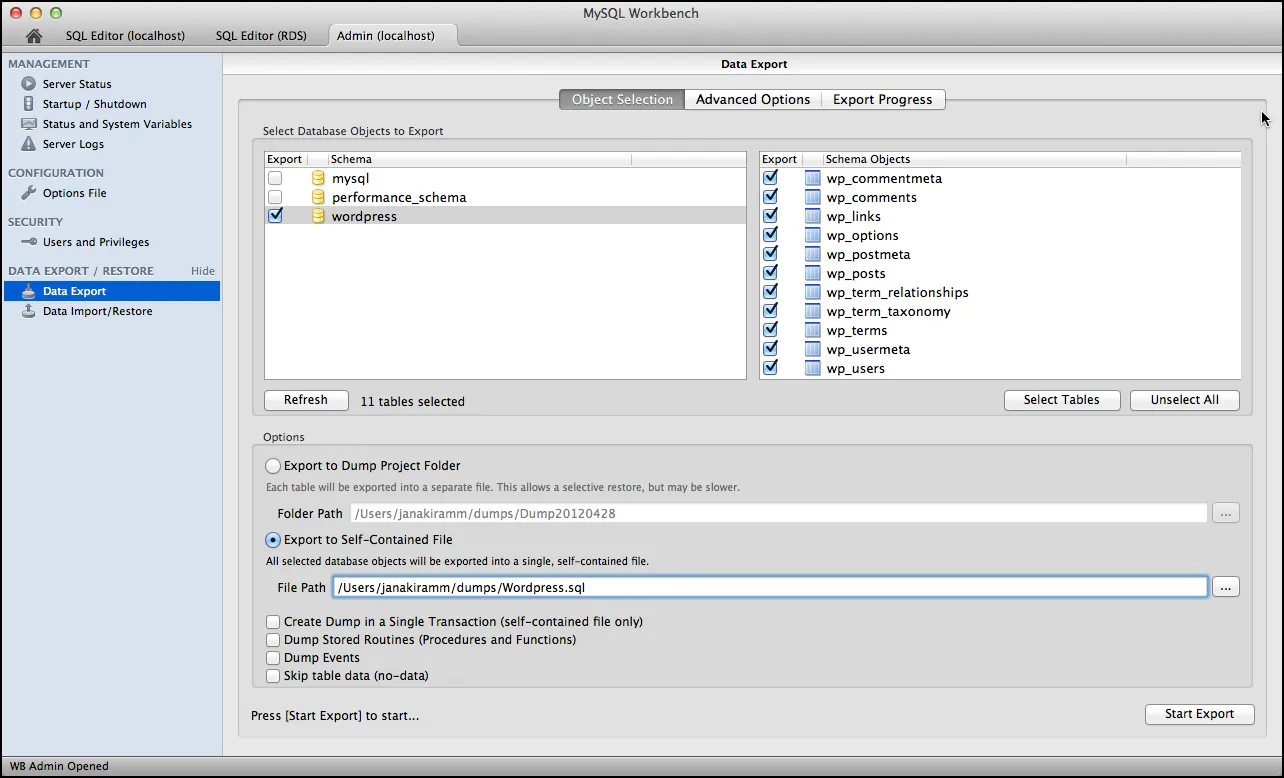Uncheck the wp_posts export checkbox

click(x=770, y=272)
